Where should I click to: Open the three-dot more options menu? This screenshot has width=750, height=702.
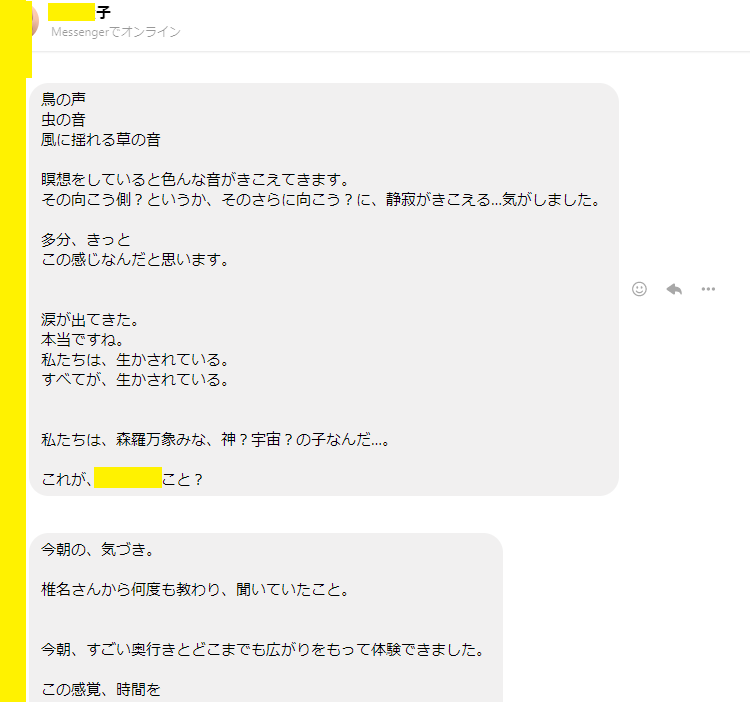pos(708,289)
